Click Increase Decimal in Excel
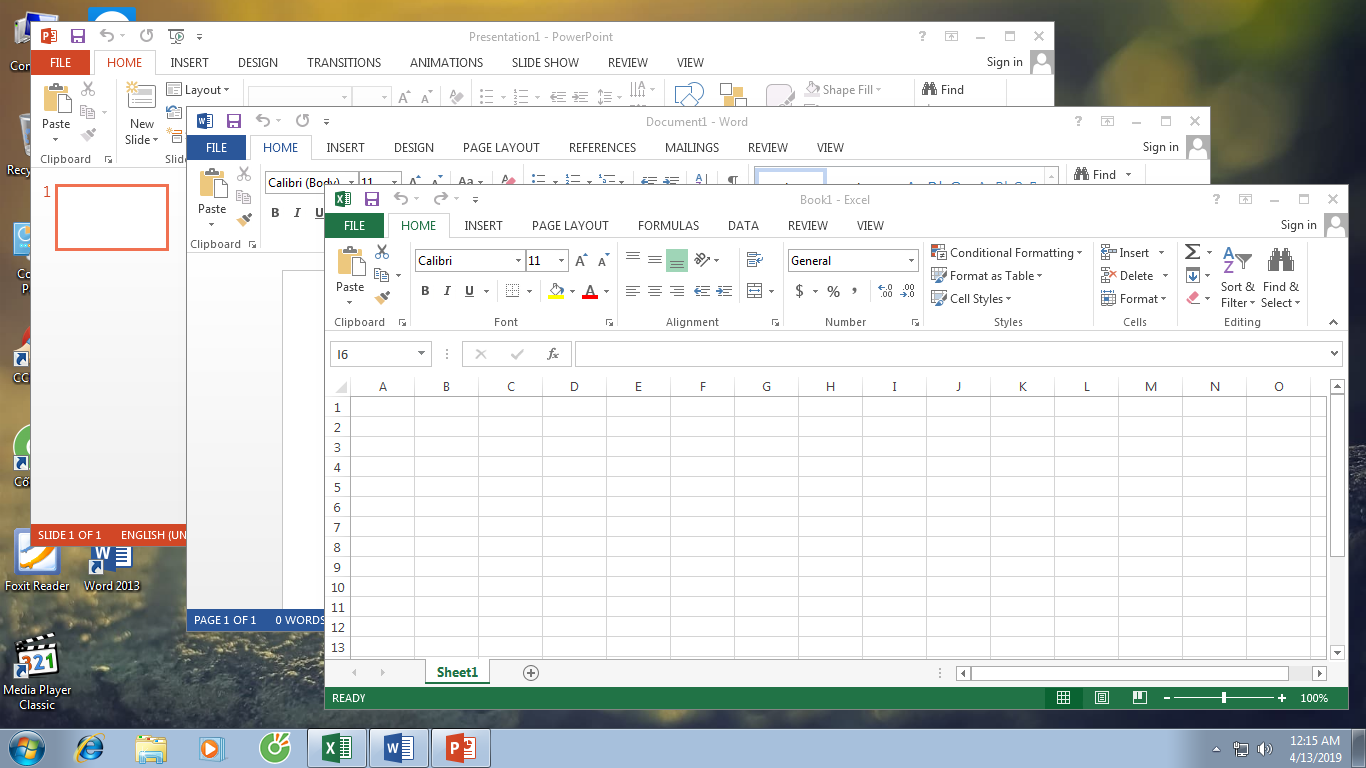The height and width of the screenshot is (768, 1366). click(x=885, y=292)
